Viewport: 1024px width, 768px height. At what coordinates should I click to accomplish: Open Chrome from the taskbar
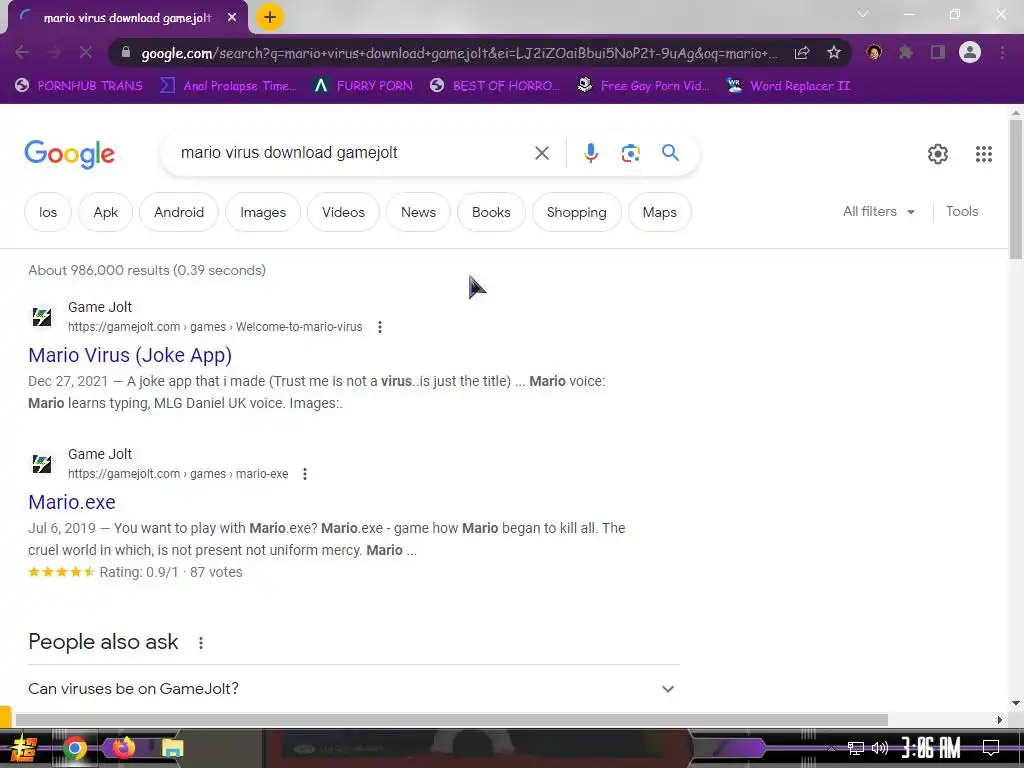74,748
